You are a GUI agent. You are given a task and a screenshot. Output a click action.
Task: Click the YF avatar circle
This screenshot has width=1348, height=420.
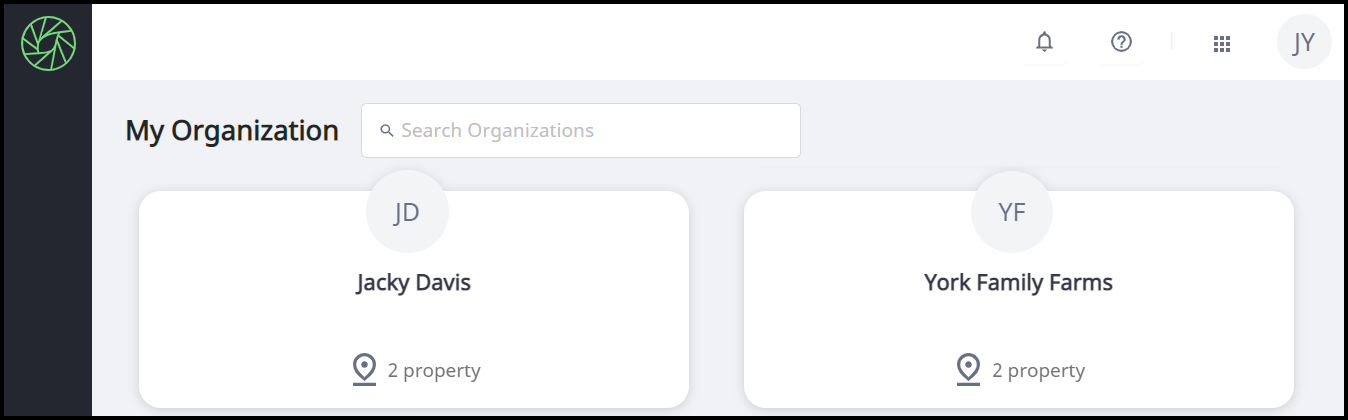click(x=1012, y=212)
